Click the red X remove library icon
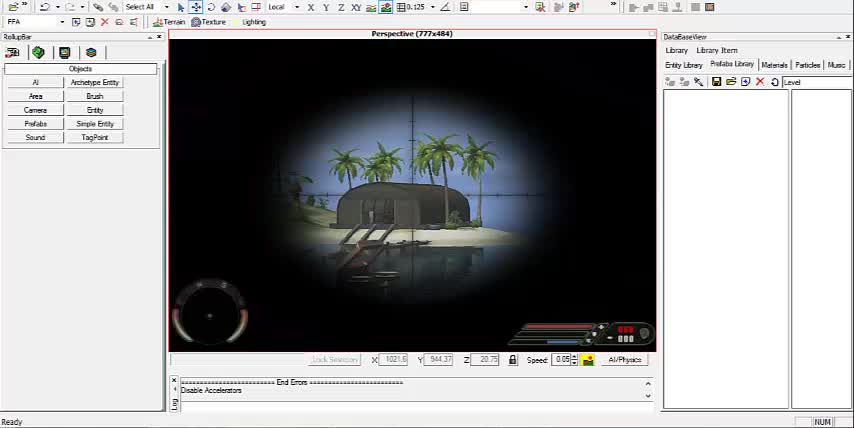Viewport: 854px width, 428px height. (x=760, y=82)
